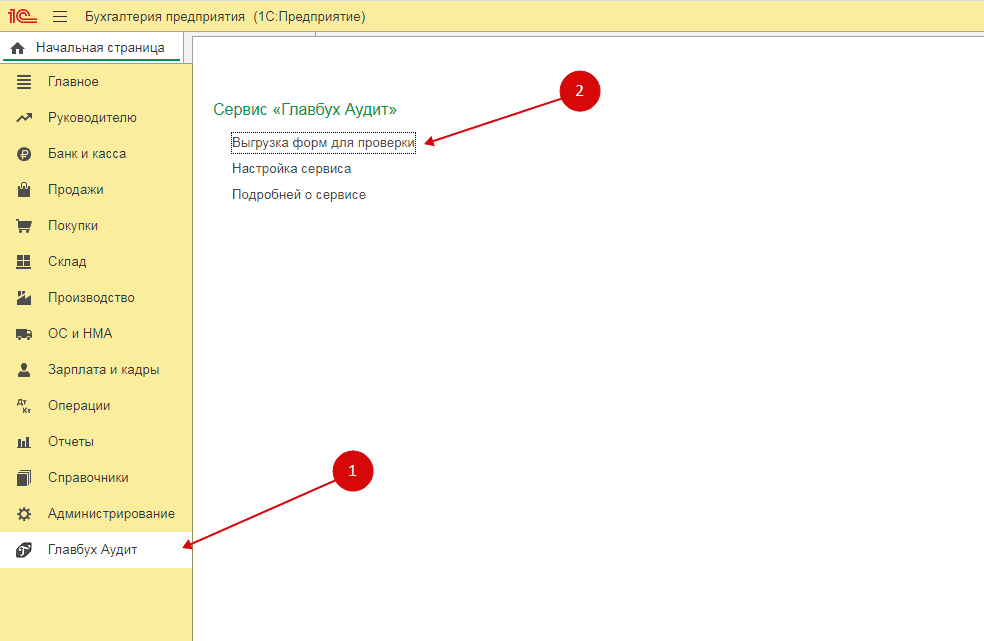Click the Производство factory icon

(x=25, y=298)
